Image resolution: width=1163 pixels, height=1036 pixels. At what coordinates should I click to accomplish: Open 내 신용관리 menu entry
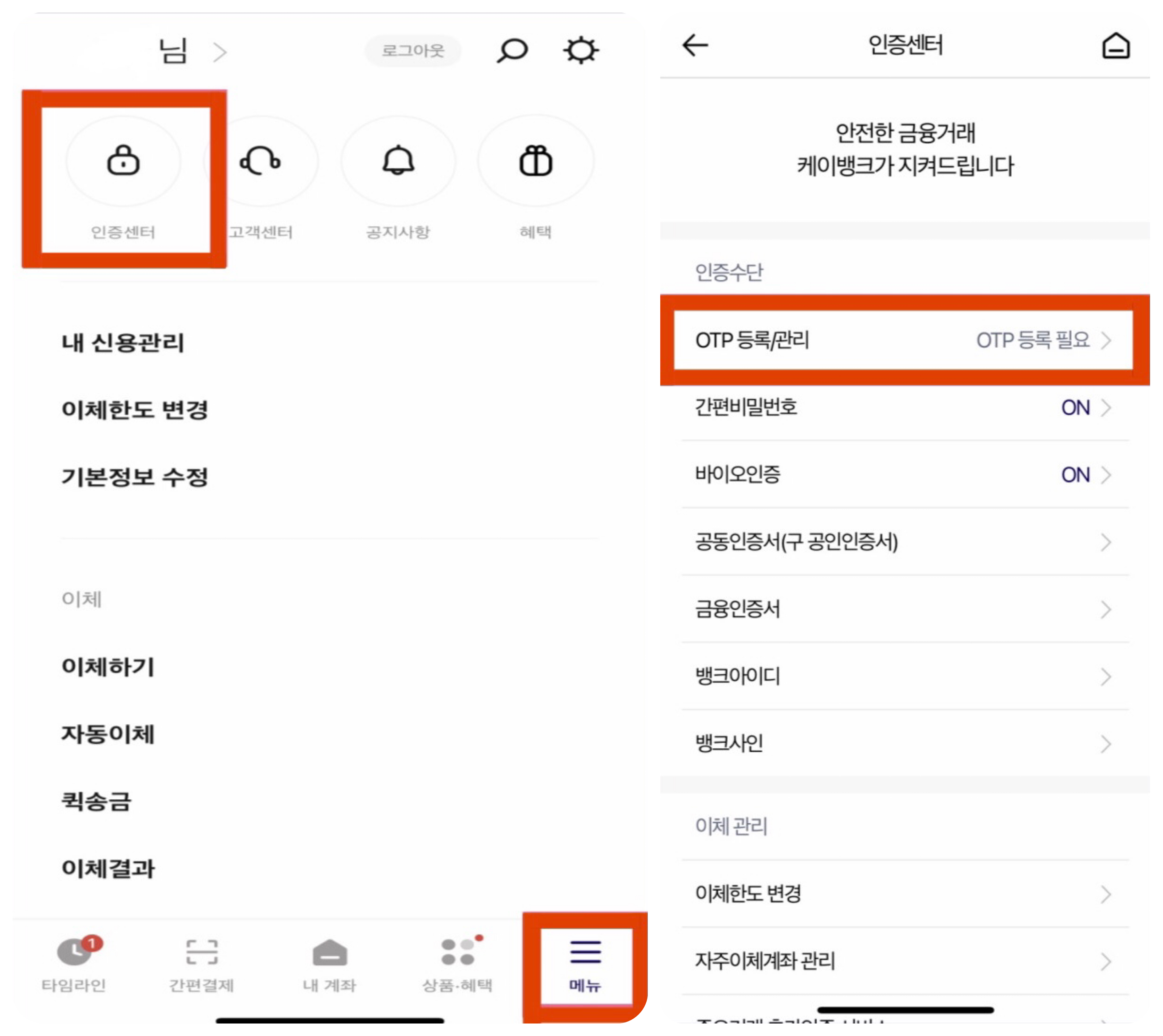click(123, 343)
